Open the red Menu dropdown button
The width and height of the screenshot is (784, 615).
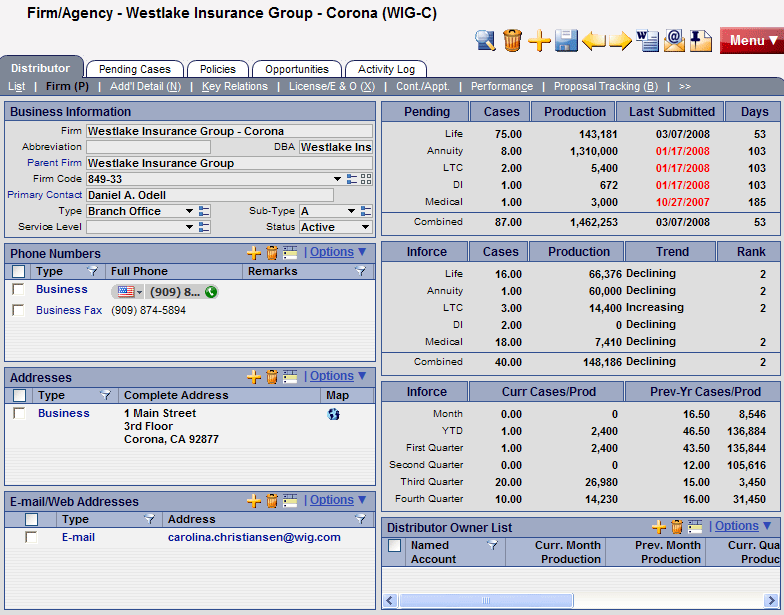751,41
